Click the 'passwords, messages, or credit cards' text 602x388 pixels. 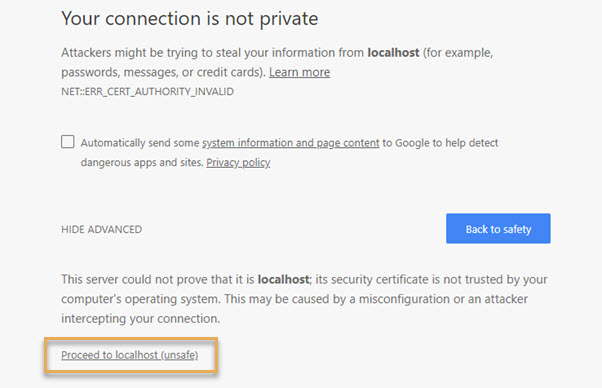tap(163, 72)
